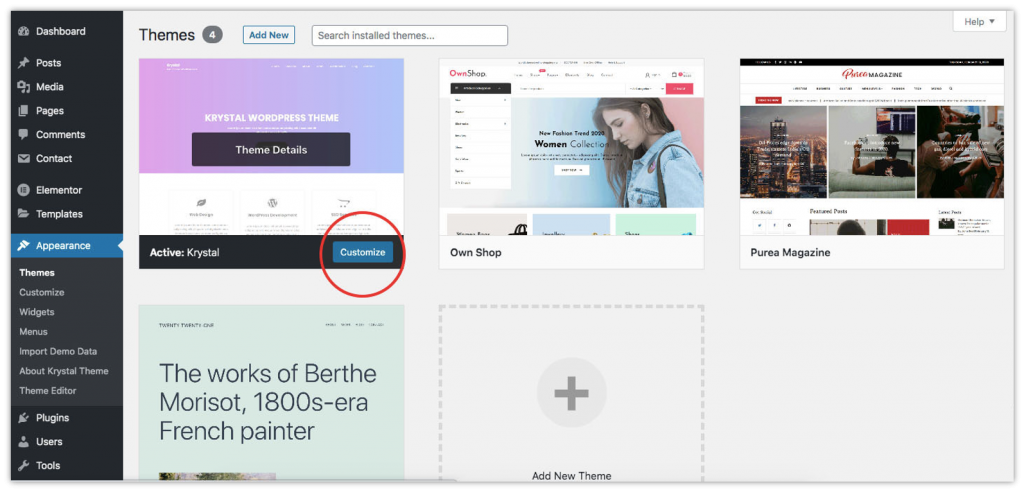Image resolution: width=1024 pixels, height=492 pixels.
Task: Click the Search installed themes field
Action: 409,35
